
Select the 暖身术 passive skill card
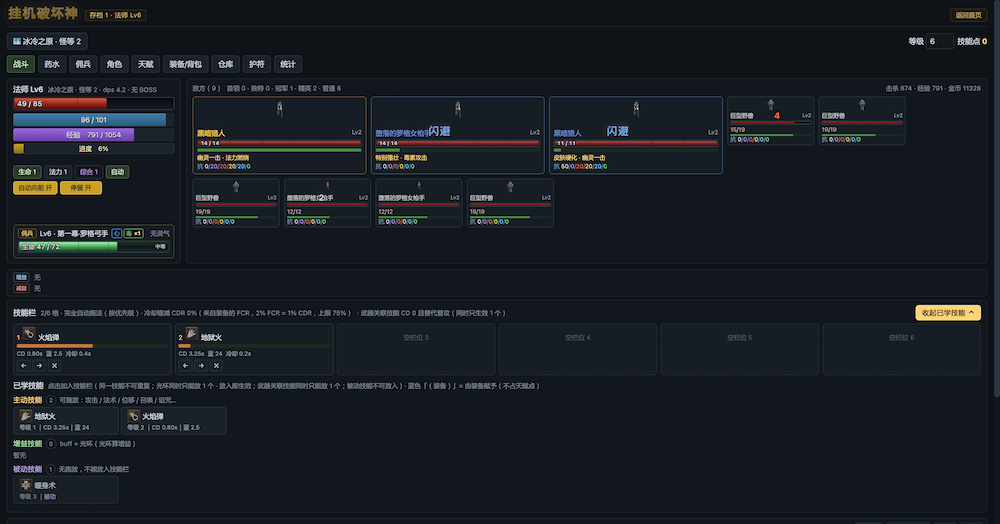pyautogui.click(x=66, y=490)
